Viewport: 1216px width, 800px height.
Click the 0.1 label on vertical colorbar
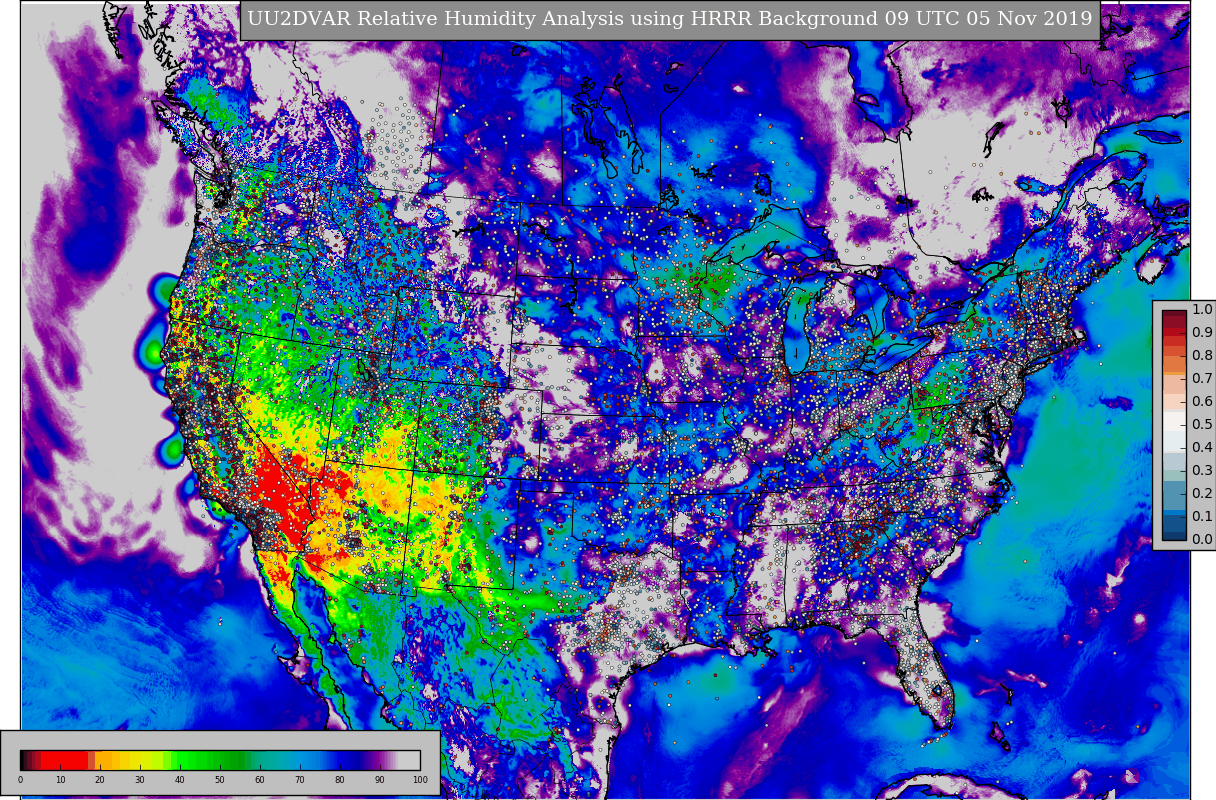pos(1202,517)
